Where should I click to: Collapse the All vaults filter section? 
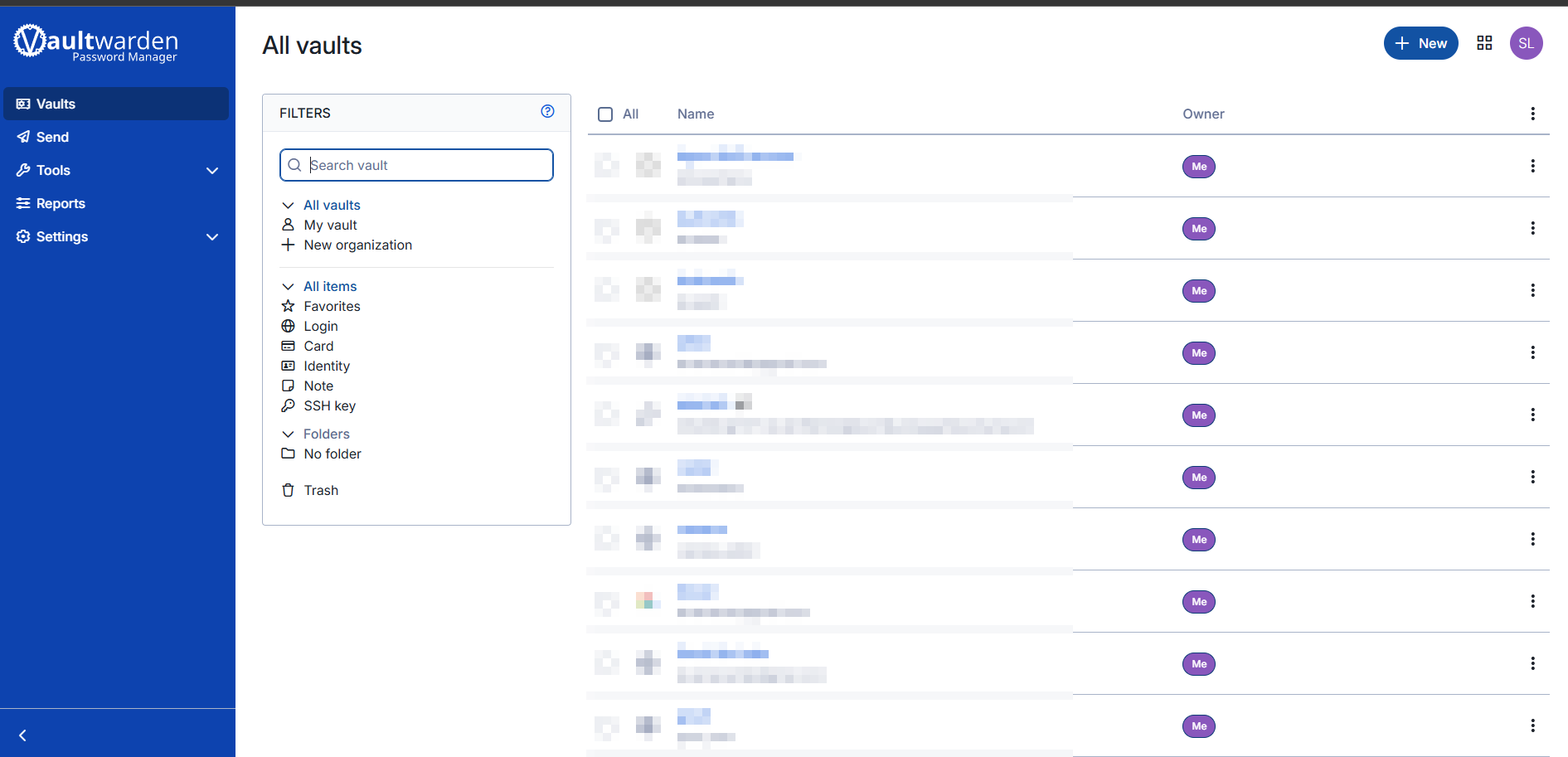point(288,205)
